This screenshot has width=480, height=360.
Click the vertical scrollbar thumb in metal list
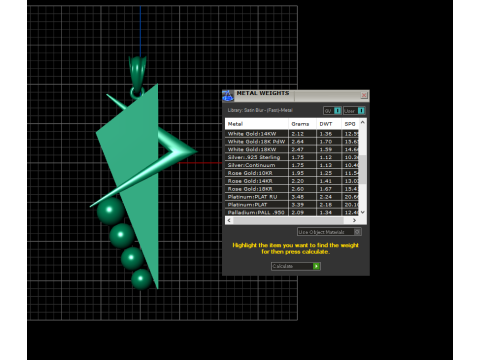pyautogui.click(x=363, y=169)
